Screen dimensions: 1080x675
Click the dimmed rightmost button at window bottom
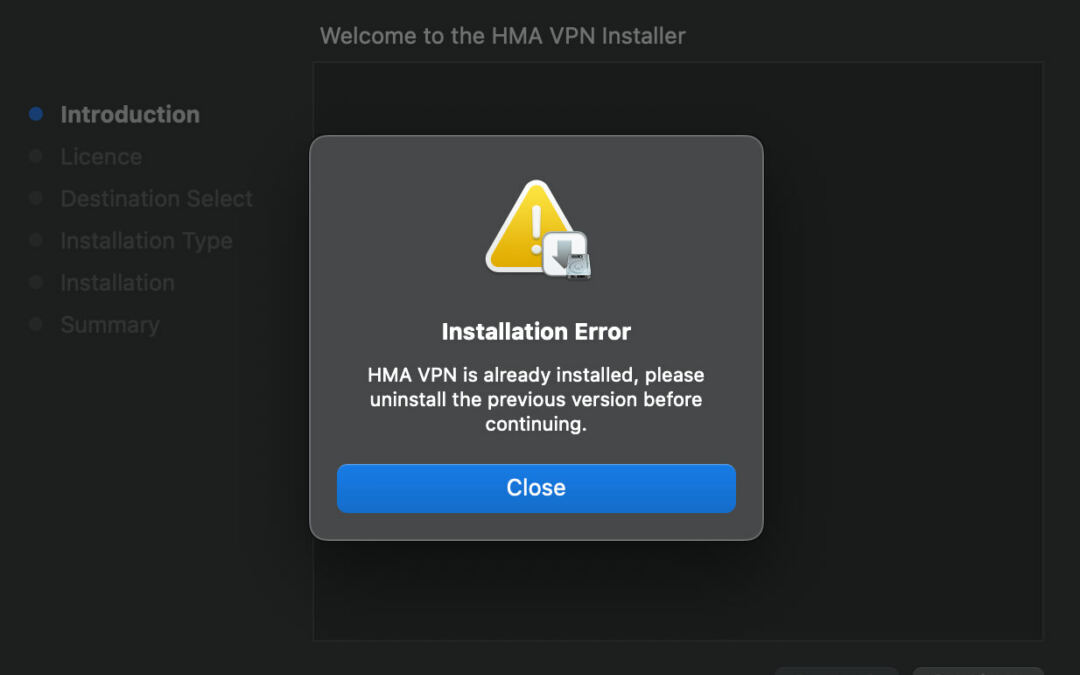click(978, 670)
